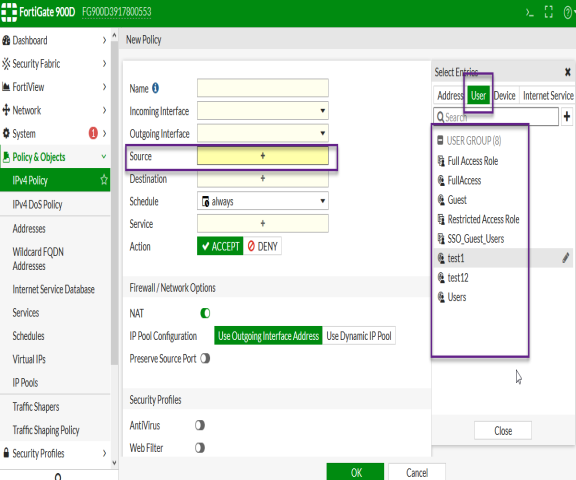
Task: Open the Incoming Interface dropdown
Action: (263, 111)
